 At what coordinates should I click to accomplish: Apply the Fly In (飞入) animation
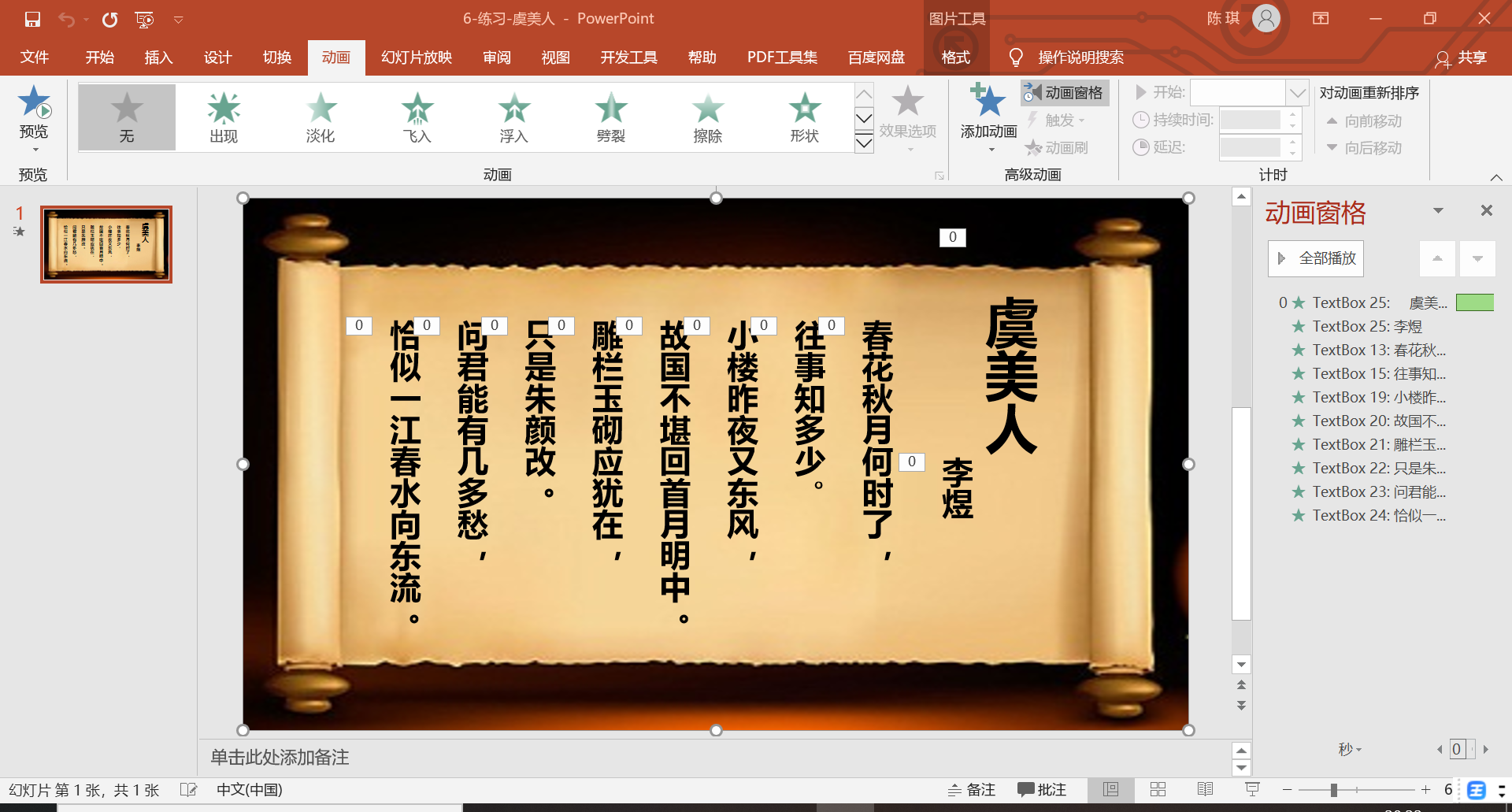click(417, 117)
